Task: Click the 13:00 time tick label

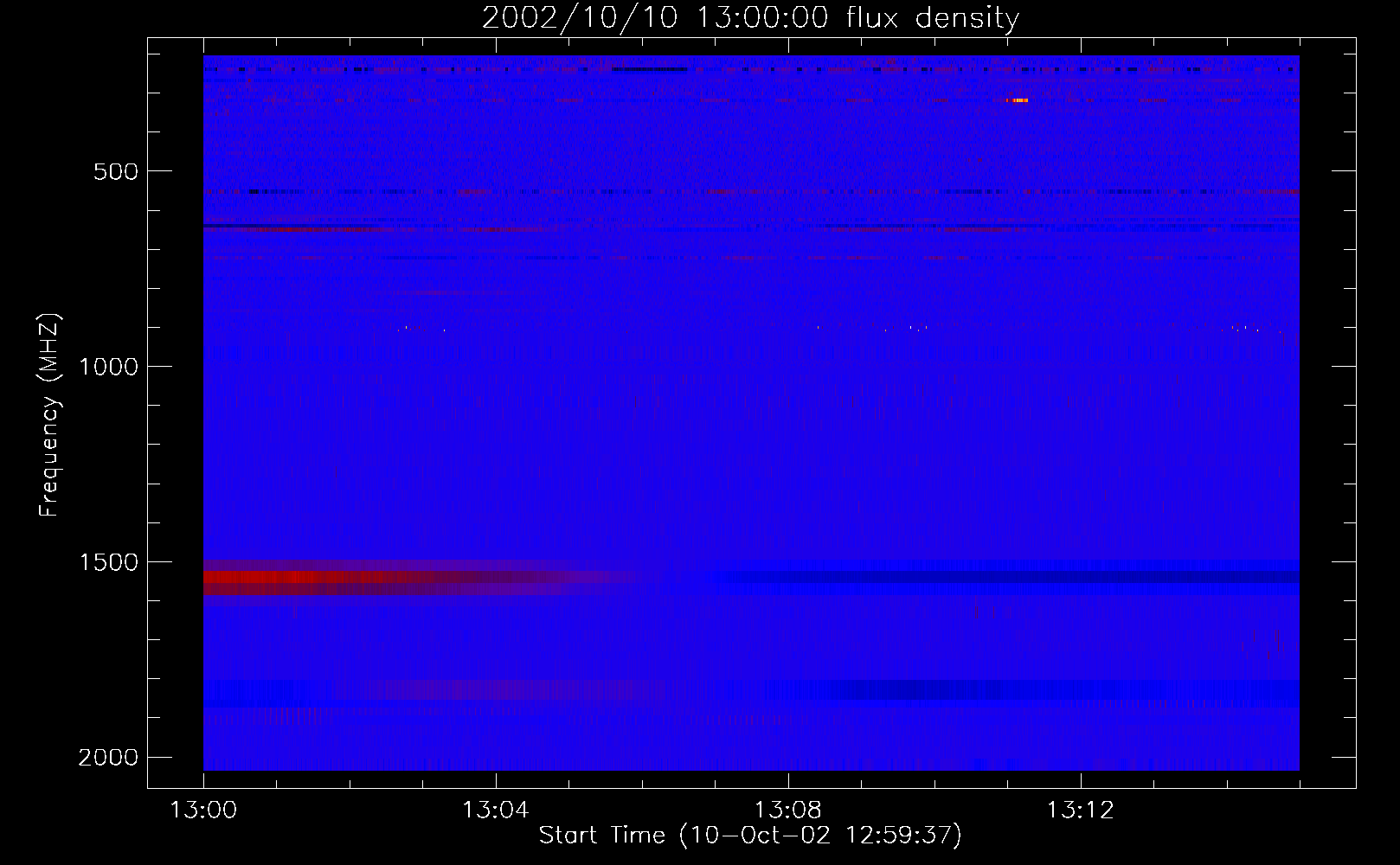Action: tap(203, 811)
